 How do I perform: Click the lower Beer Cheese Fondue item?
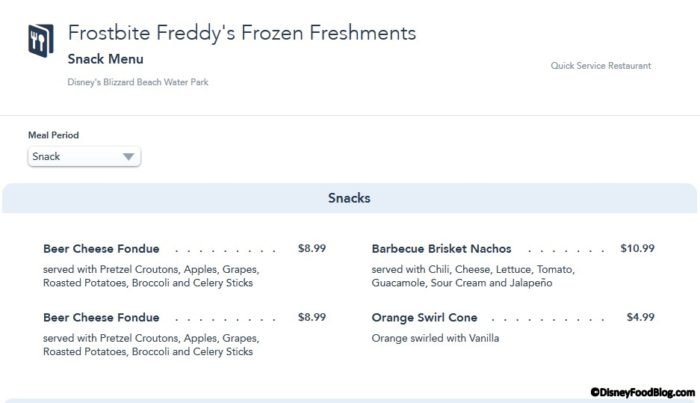click(x=101, y=317)
